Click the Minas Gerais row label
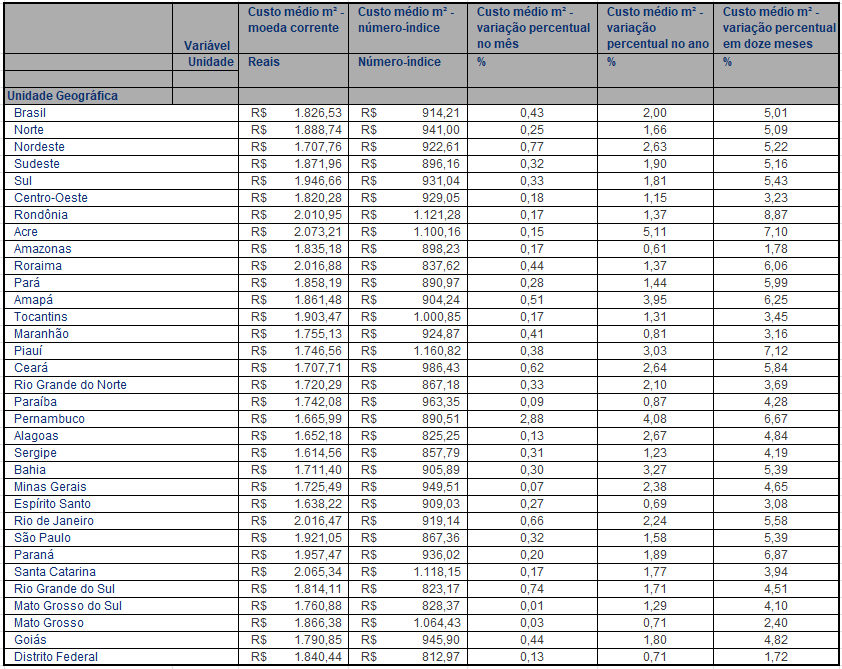 pos(48,487)
